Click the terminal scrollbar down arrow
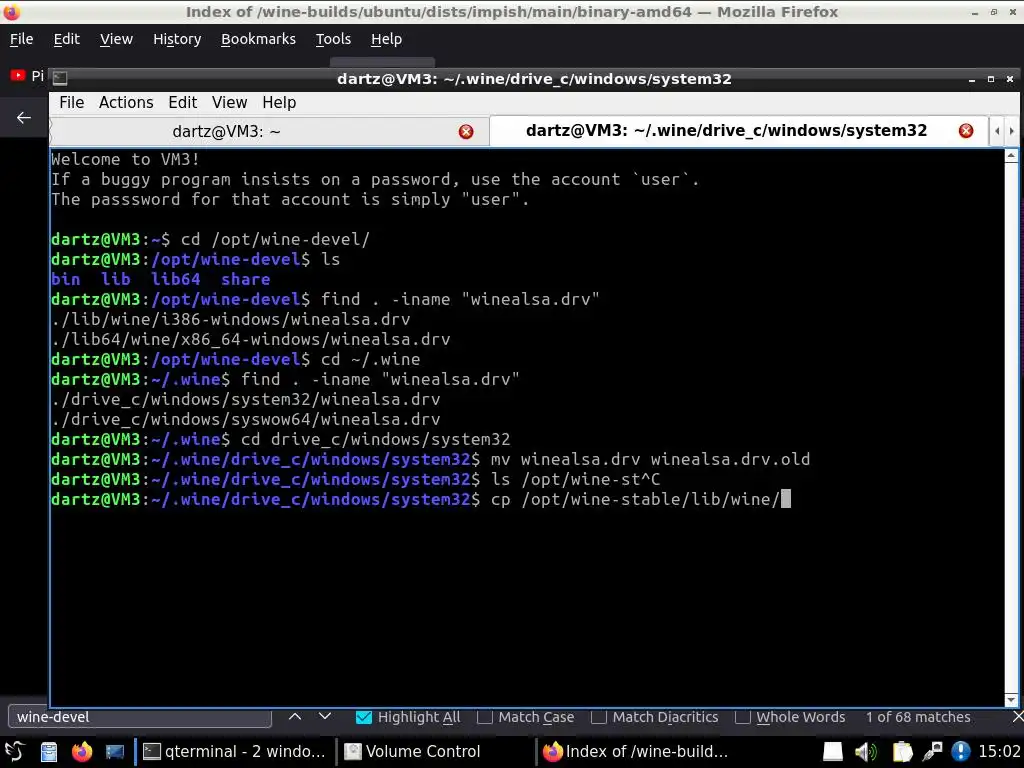 pyautogui.click(x=1011, y=700)
